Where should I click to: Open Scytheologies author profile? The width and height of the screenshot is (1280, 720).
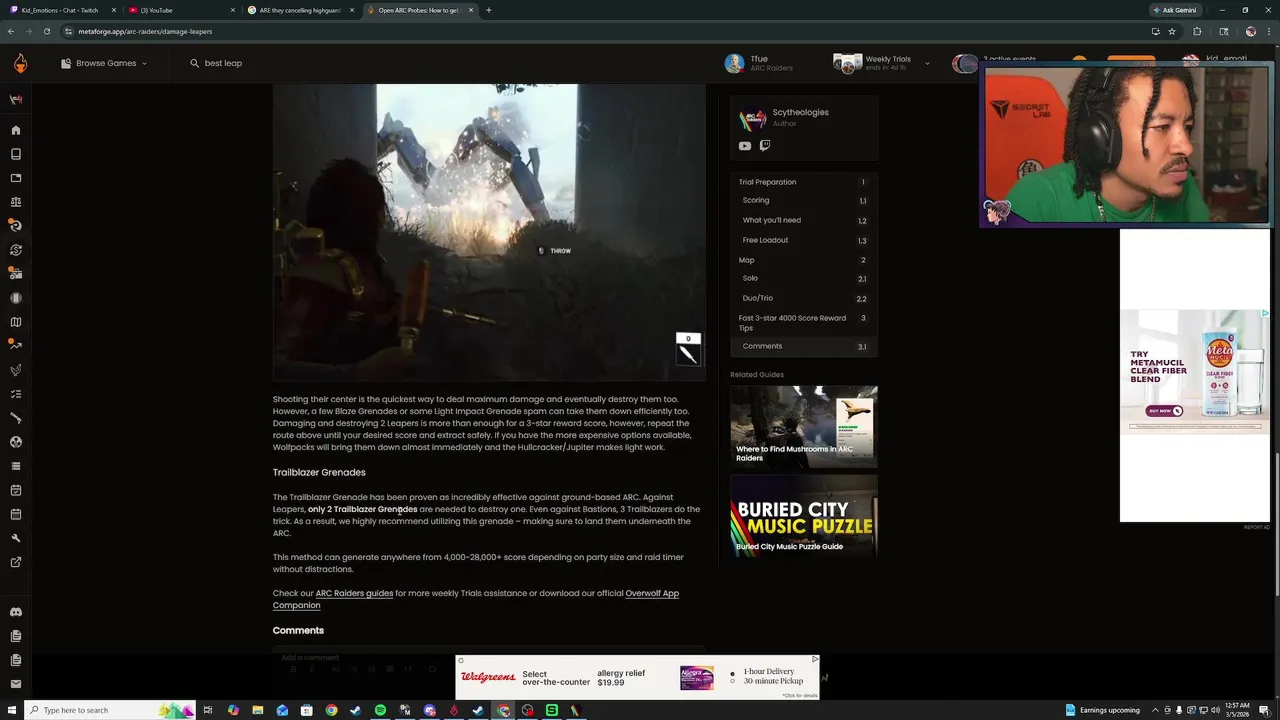800,112
